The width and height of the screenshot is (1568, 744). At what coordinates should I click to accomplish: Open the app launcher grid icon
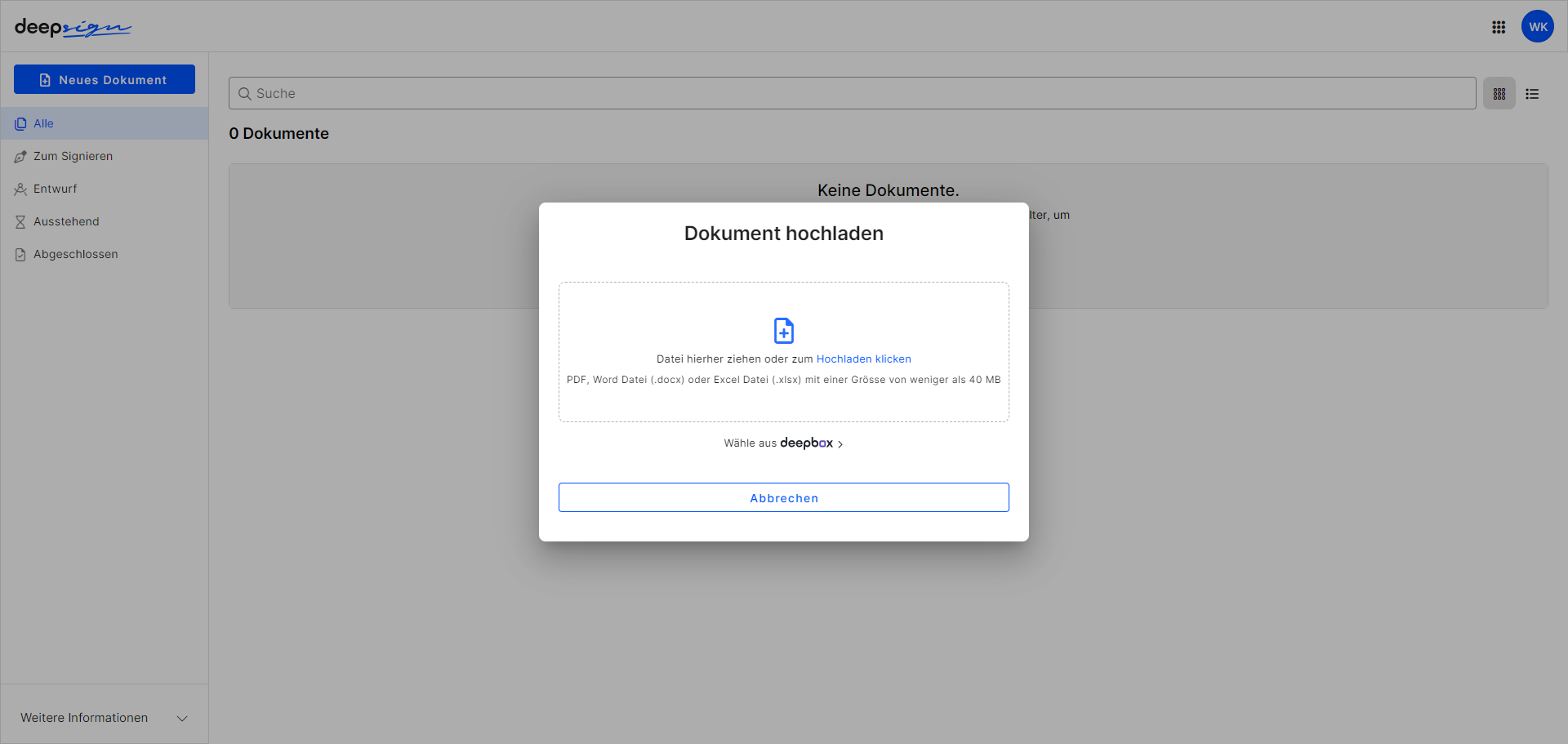[x=1499, y=26]
